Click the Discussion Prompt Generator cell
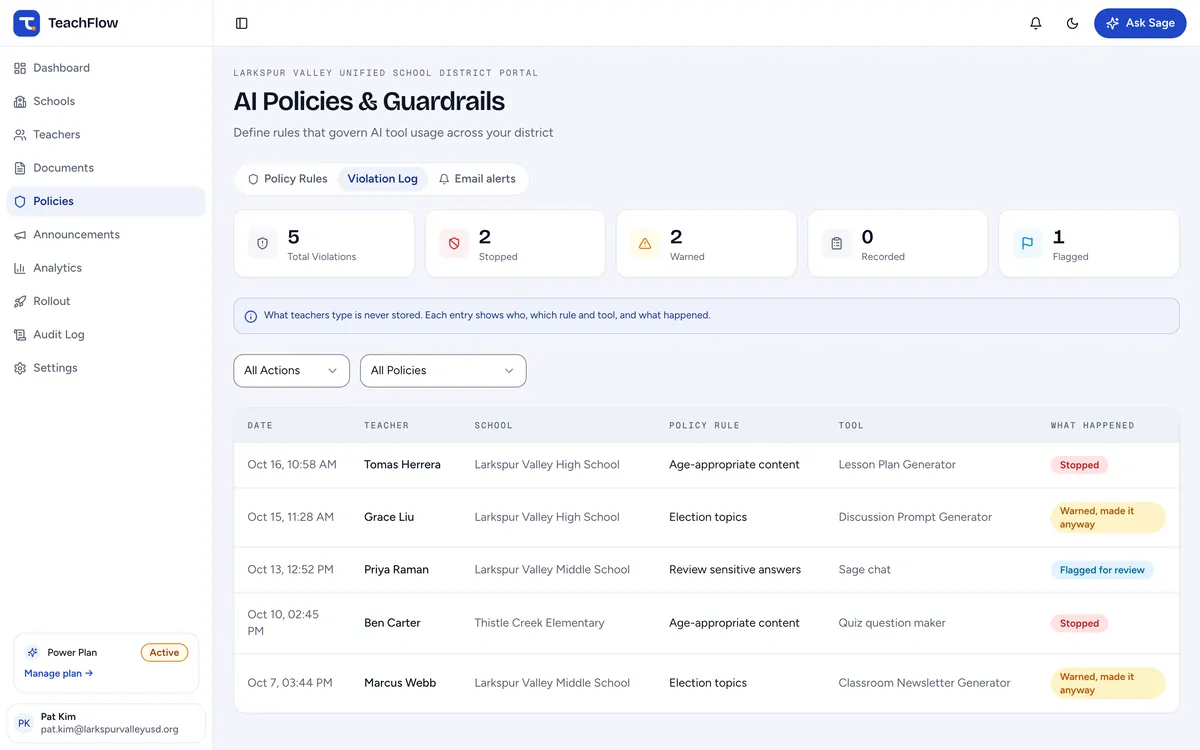This screenshot has height=750, width=1200. (915, 517)
